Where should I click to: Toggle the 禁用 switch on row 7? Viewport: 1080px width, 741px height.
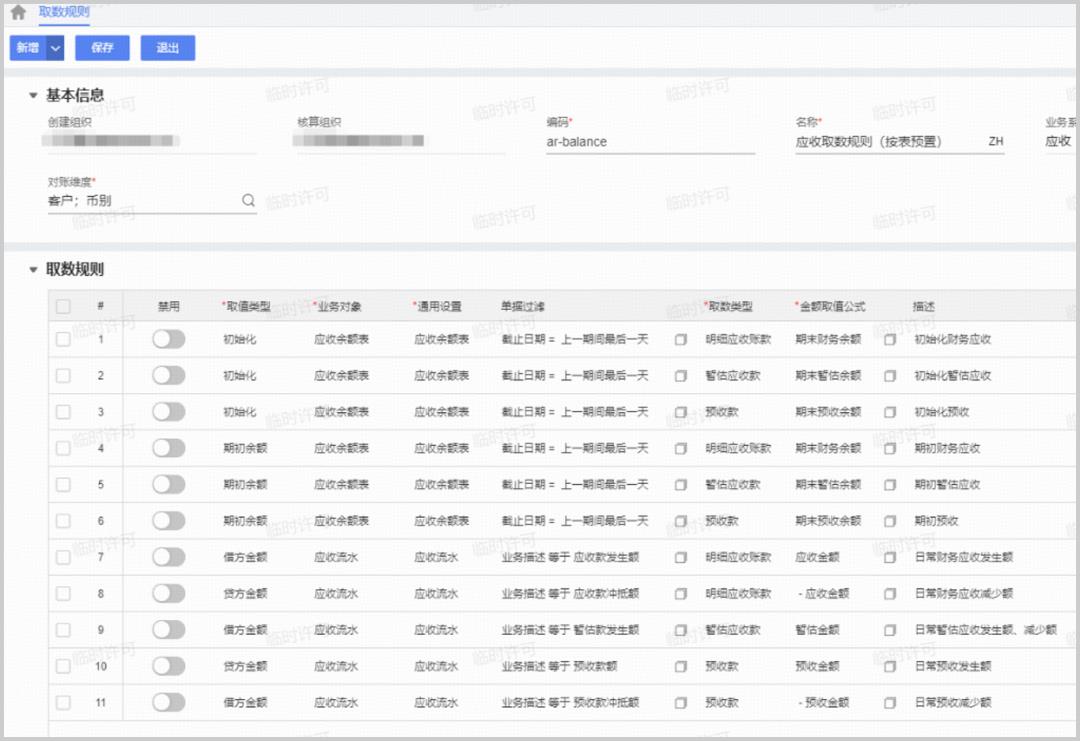167,557
